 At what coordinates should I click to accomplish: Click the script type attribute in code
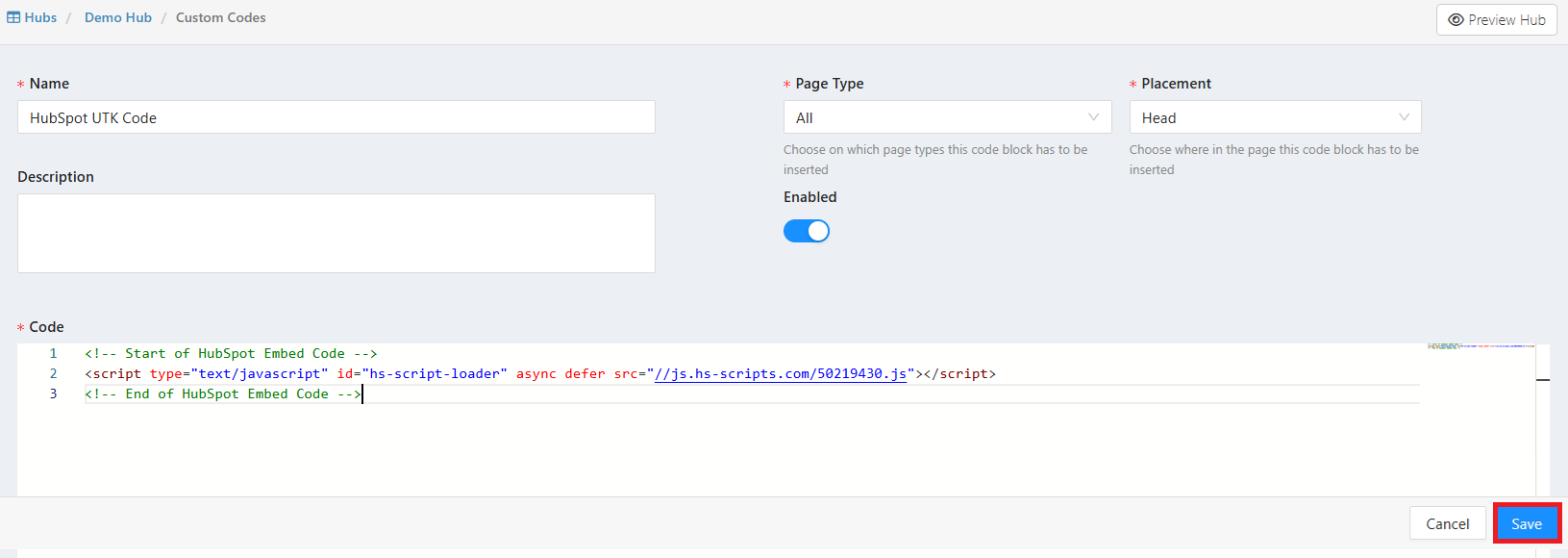239,373
